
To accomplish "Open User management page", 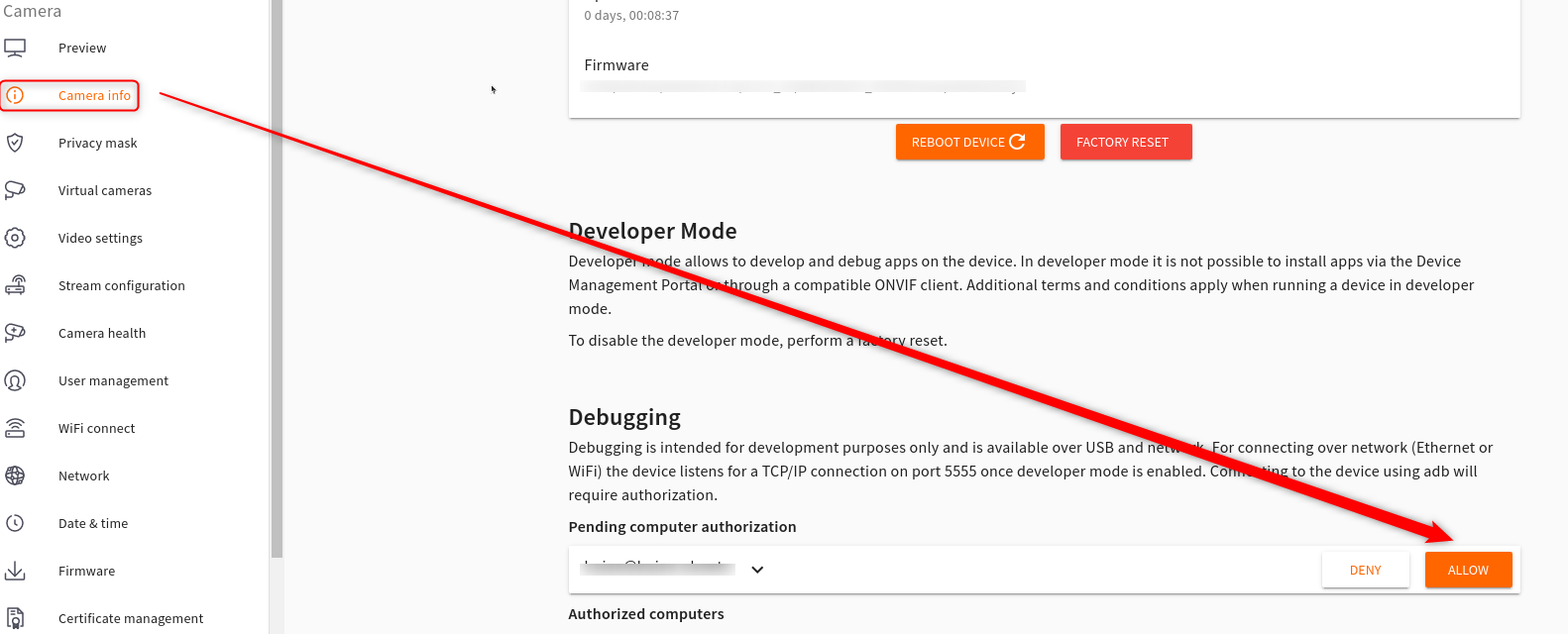I will coord(114,380).
